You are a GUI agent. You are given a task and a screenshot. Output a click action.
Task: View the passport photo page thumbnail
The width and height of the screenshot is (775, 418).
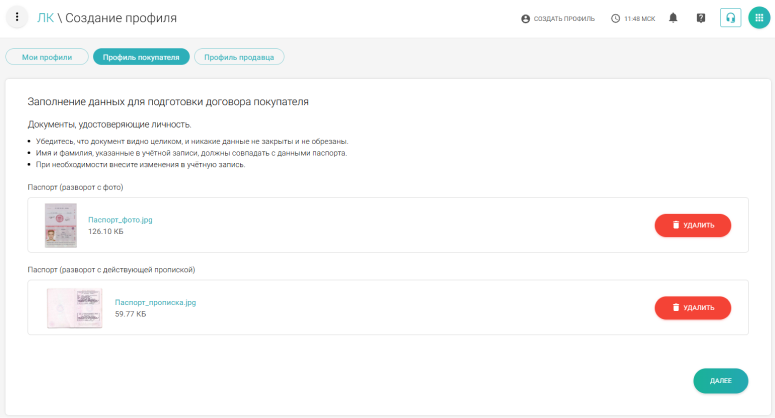click(x=61, y=225)
